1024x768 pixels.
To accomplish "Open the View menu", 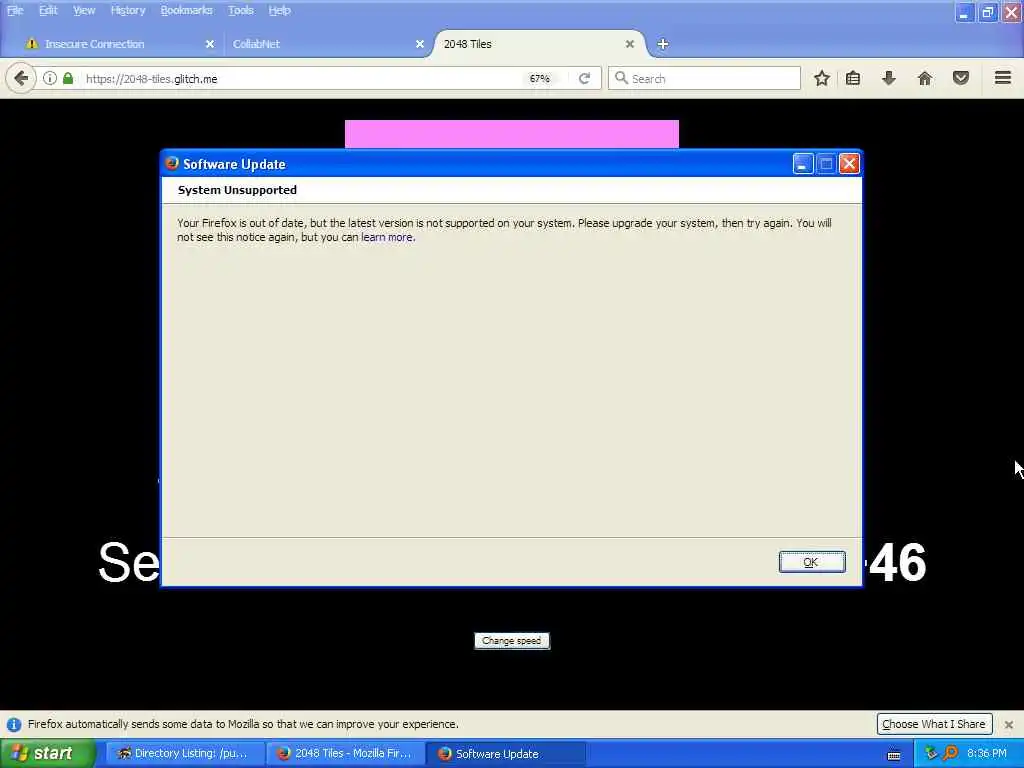I will tap(84, 10).
